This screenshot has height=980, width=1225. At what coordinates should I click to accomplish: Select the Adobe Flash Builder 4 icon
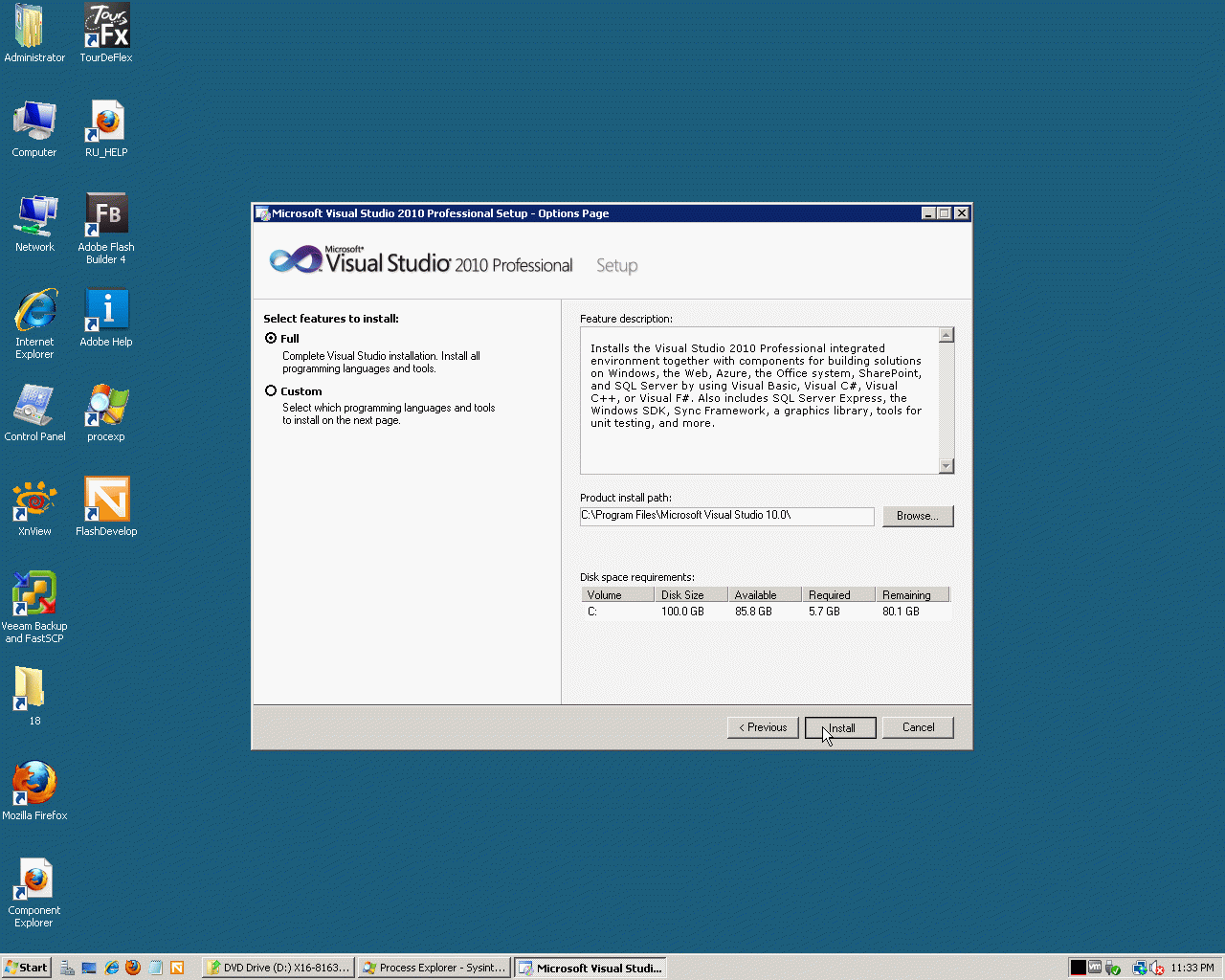pyautogui.click(x=106, y=229)
